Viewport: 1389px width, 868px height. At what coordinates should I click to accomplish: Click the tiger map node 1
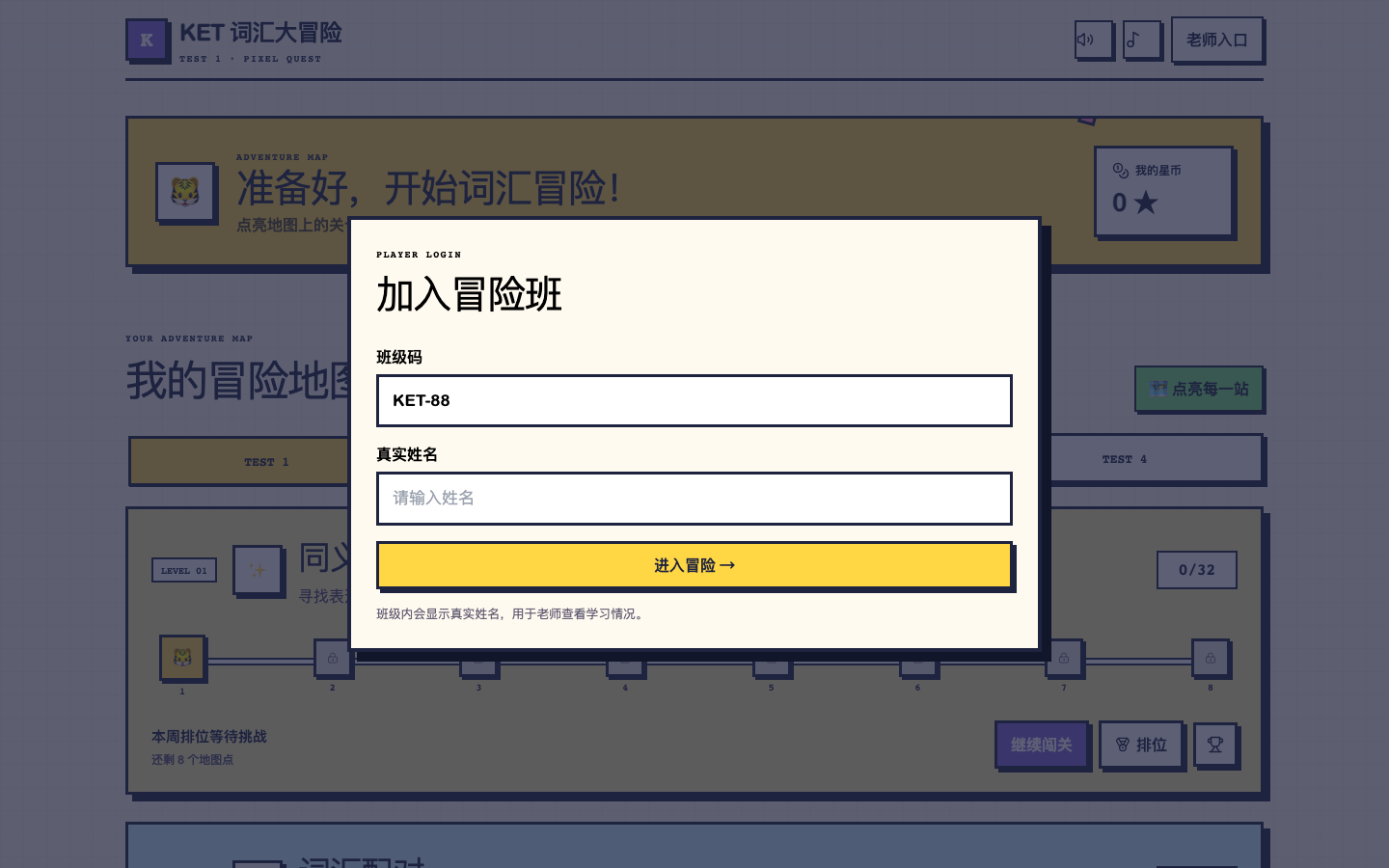(x=182, y=658)
